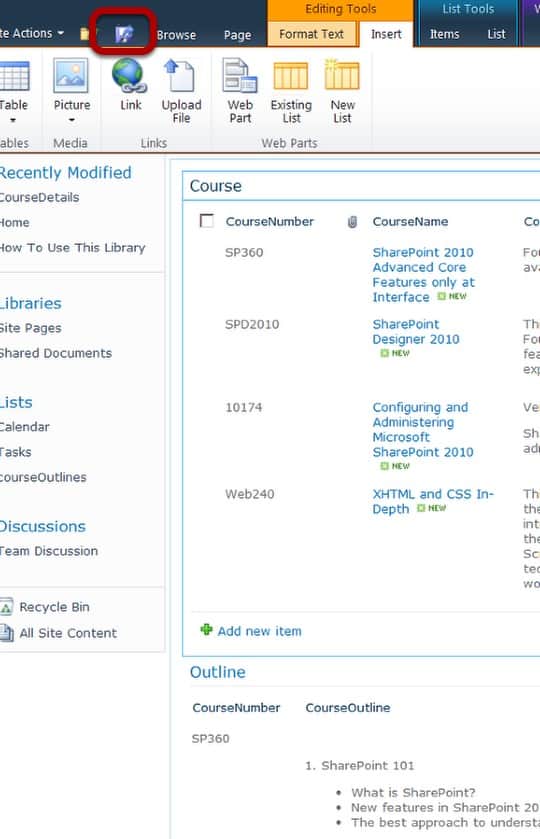
Task: Switch to the Page tab
Action: (x=237, y=35)
